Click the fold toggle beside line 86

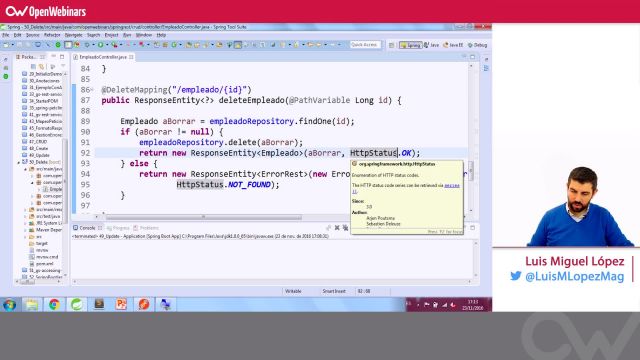coord(92,90)
